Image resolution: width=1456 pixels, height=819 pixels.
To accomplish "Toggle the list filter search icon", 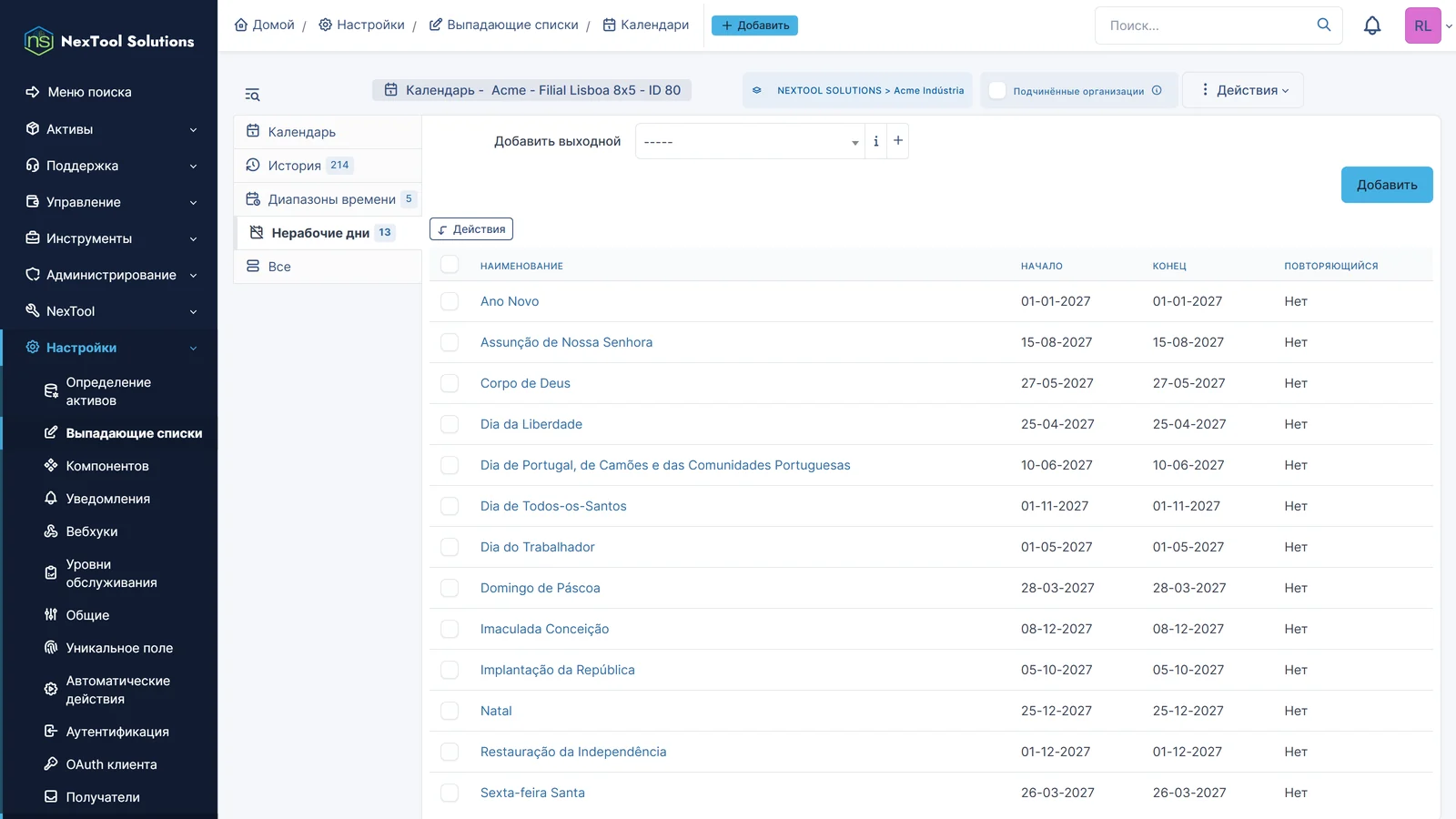I will click(252, 95).
